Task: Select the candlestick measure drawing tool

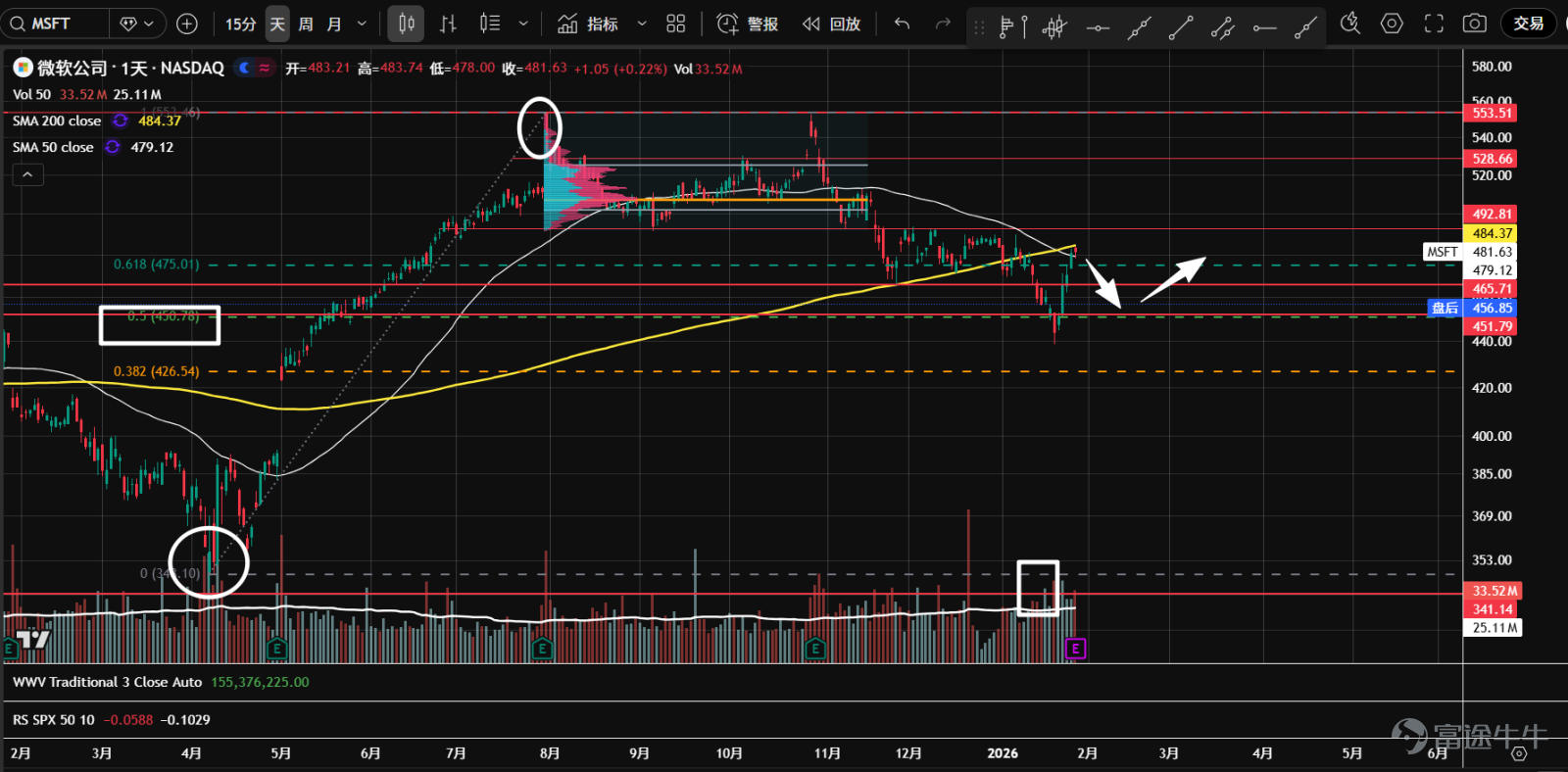Action: pyautogui.click(x=1054, y=26)
